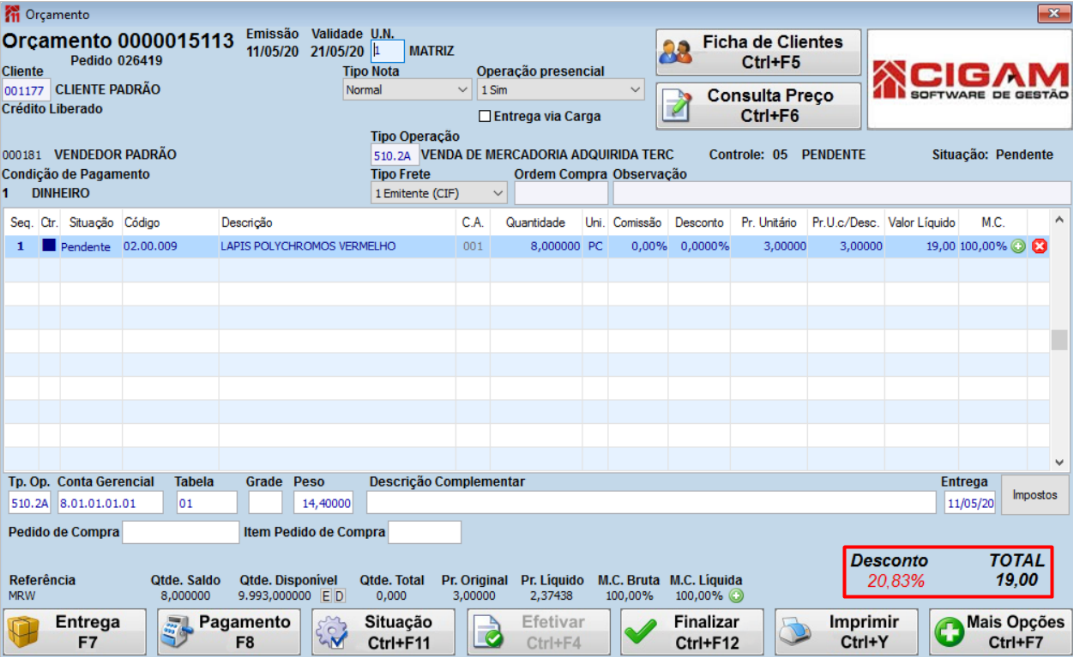Open the Operação presencial dropdown

(x=561, y=90)
